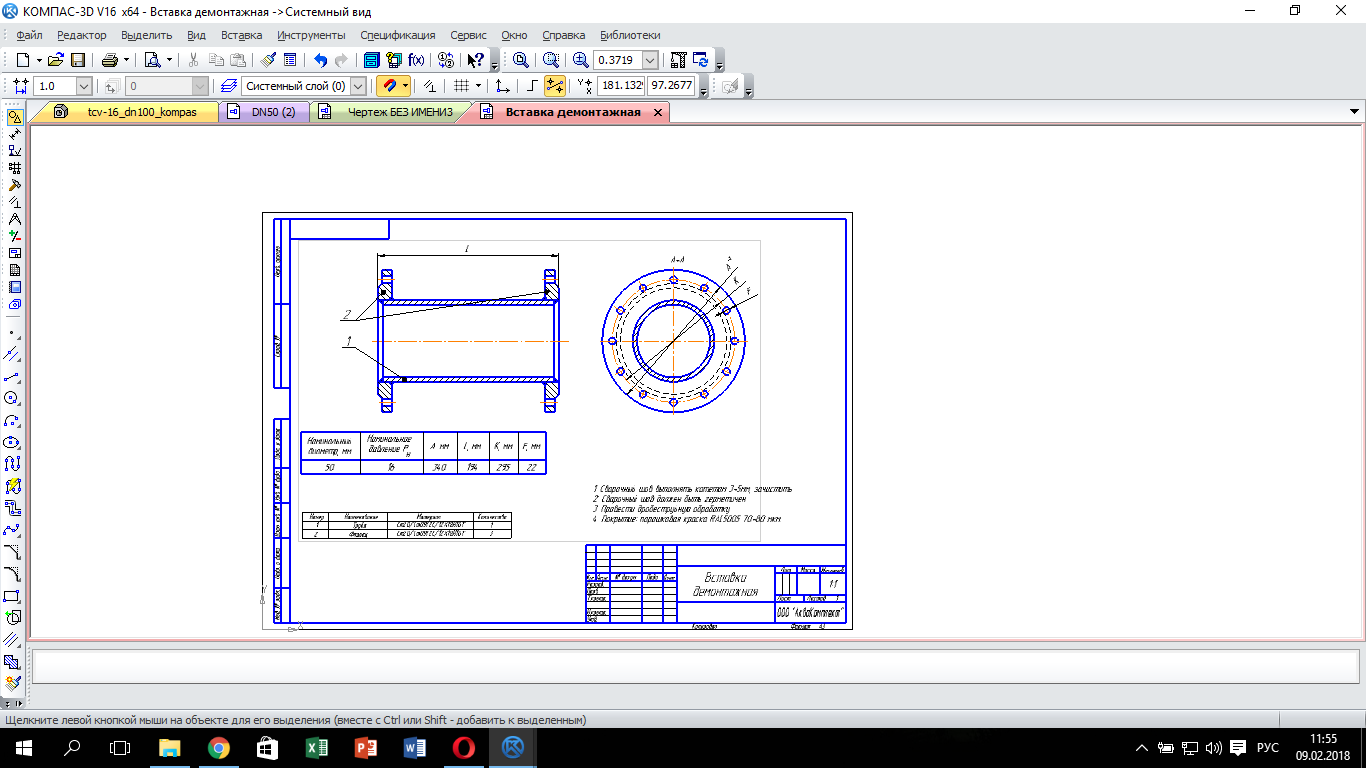Viewport: 1366px width, 768px height.
Task: Select the Chamfer tool in left toolbar
Action: click(x=12, y=552)
